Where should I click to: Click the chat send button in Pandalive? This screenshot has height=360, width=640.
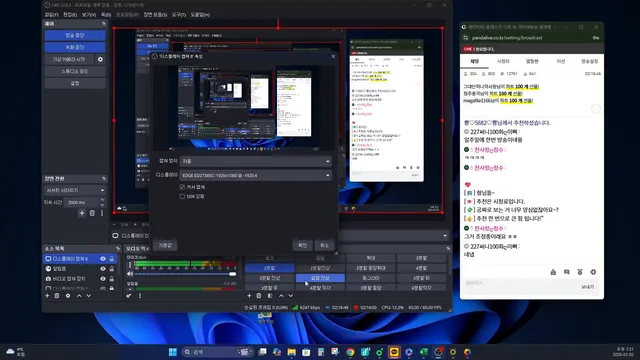coord(587,287)
